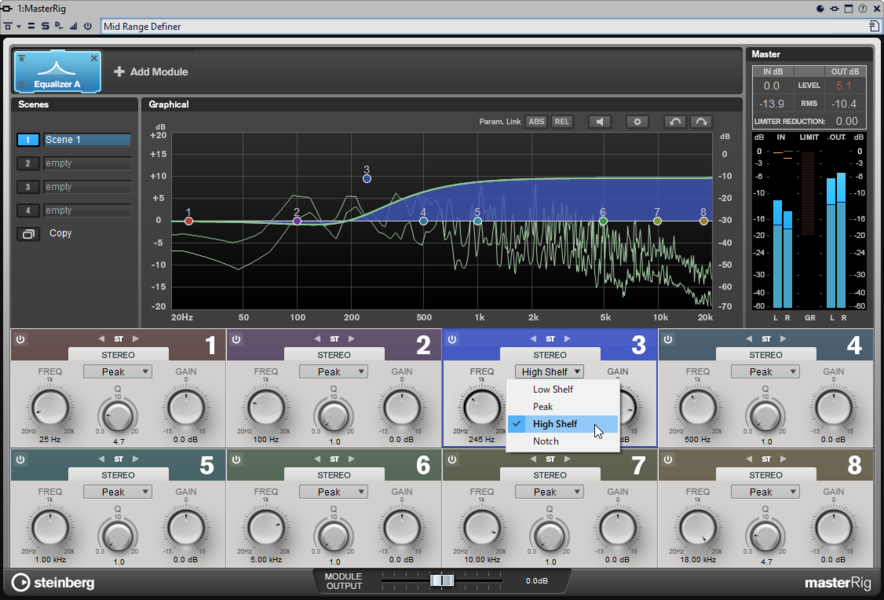The width and height of the screenshot is (884, 600).
Task: Open band 5 filter type dropdown
Action: tap(117, 492)
